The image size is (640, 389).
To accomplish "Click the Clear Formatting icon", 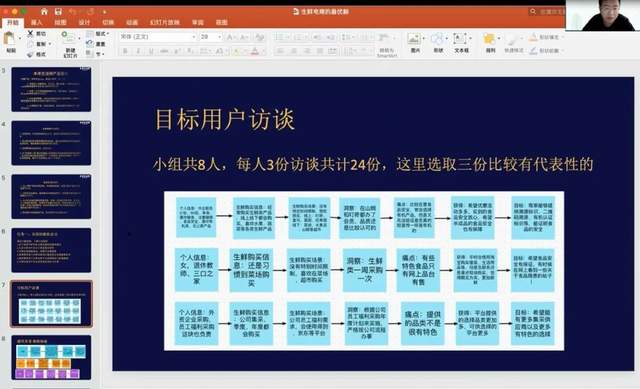I will [260, 38].
